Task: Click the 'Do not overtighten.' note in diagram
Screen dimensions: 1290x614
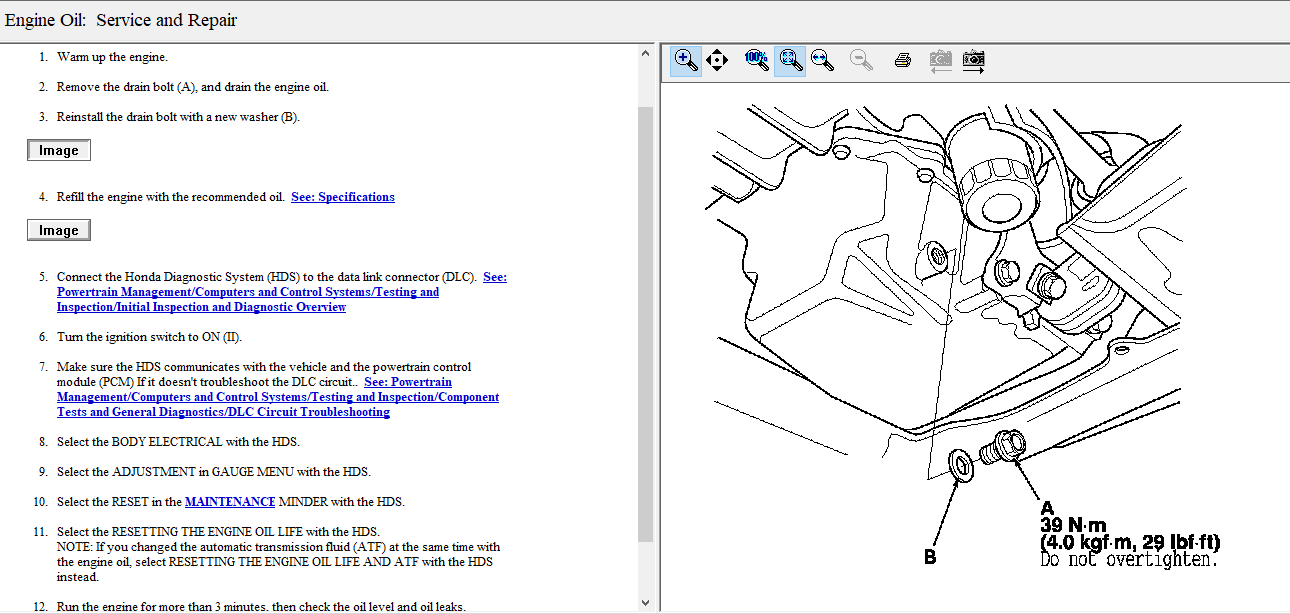Action: [x=1130, y=560]
